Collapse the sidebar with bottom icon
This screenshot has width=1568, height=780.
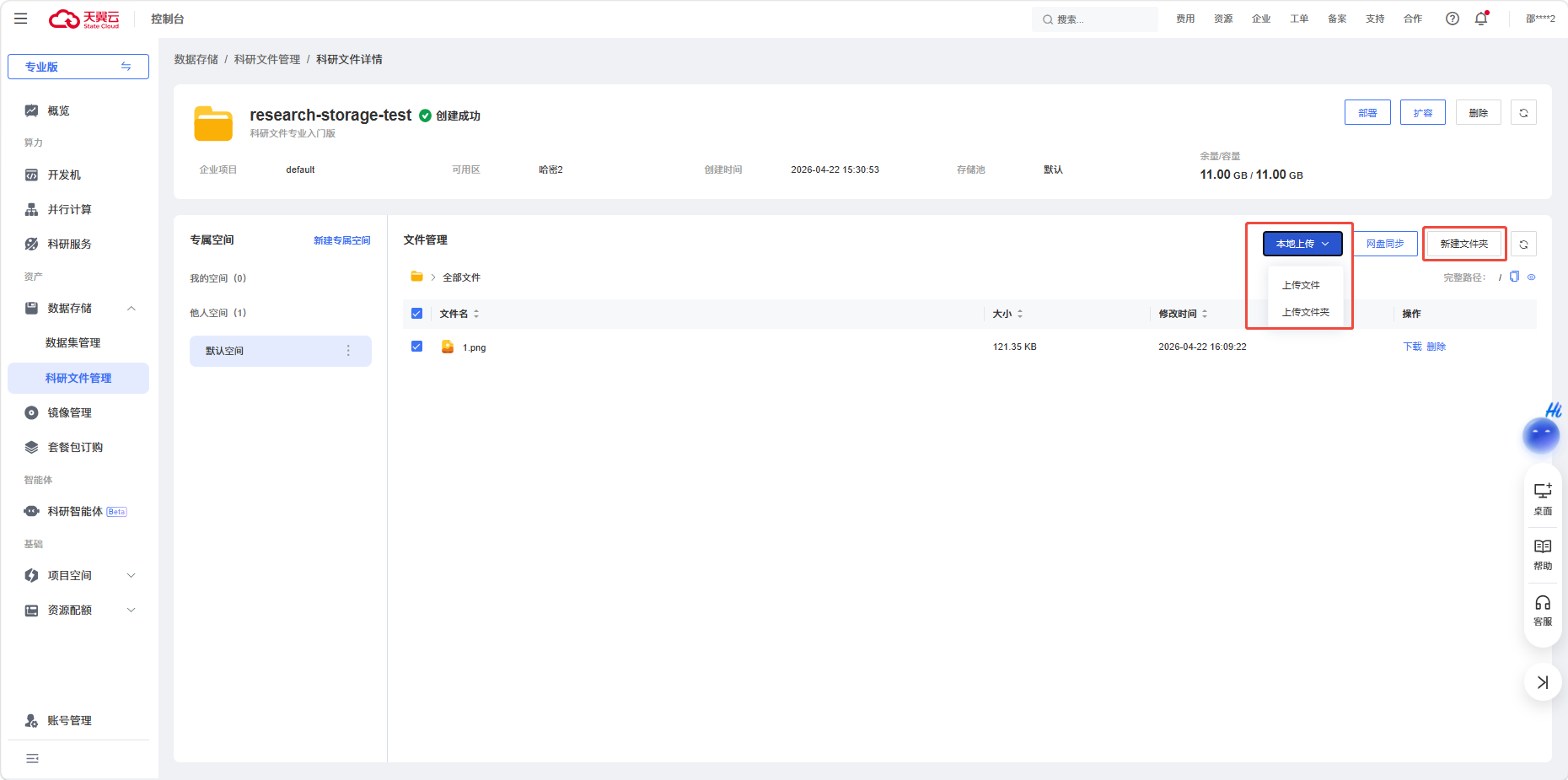[32, 759]
